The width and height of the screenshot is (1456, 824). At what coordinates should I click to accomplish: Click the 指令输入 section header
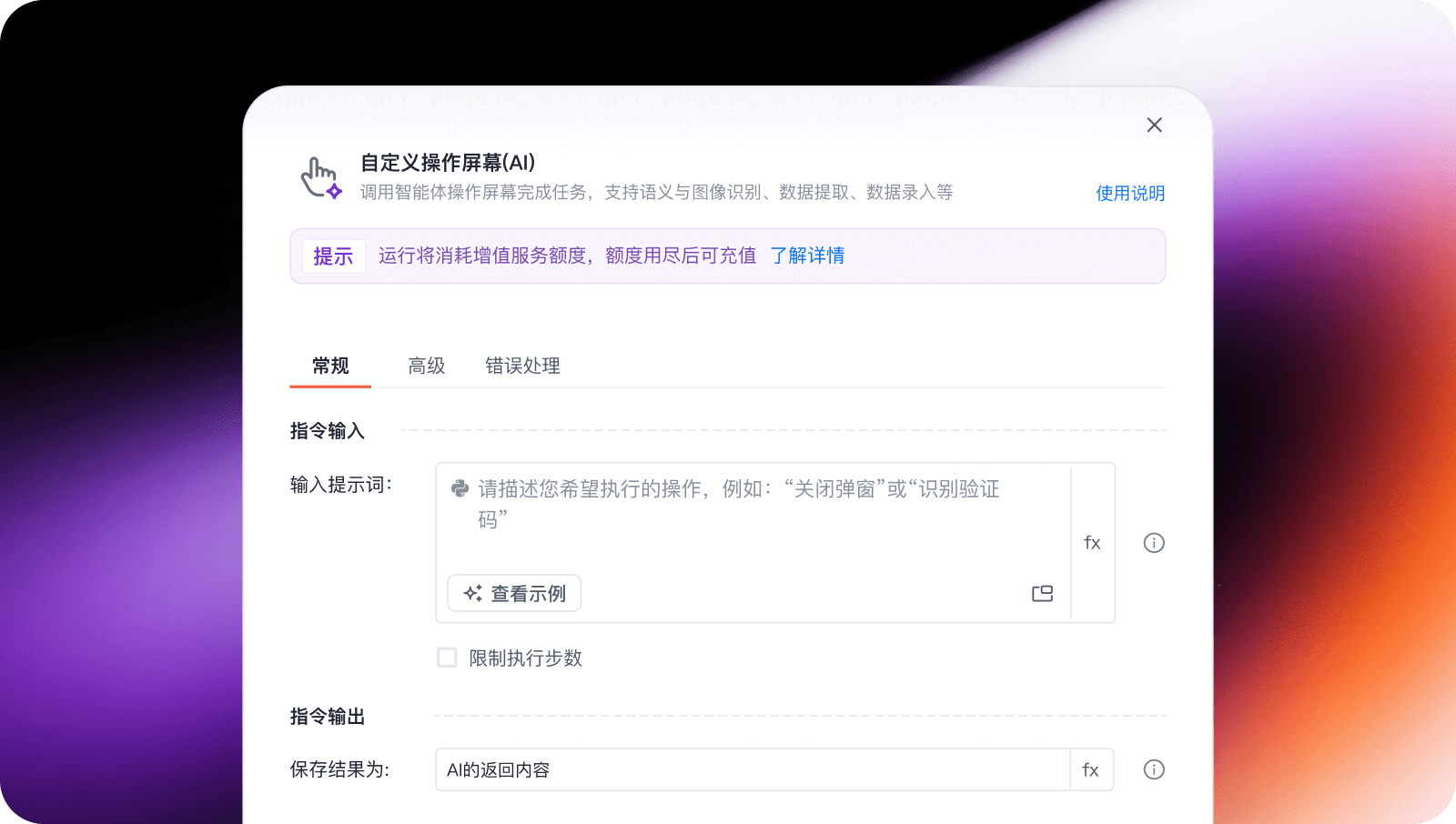328,431
